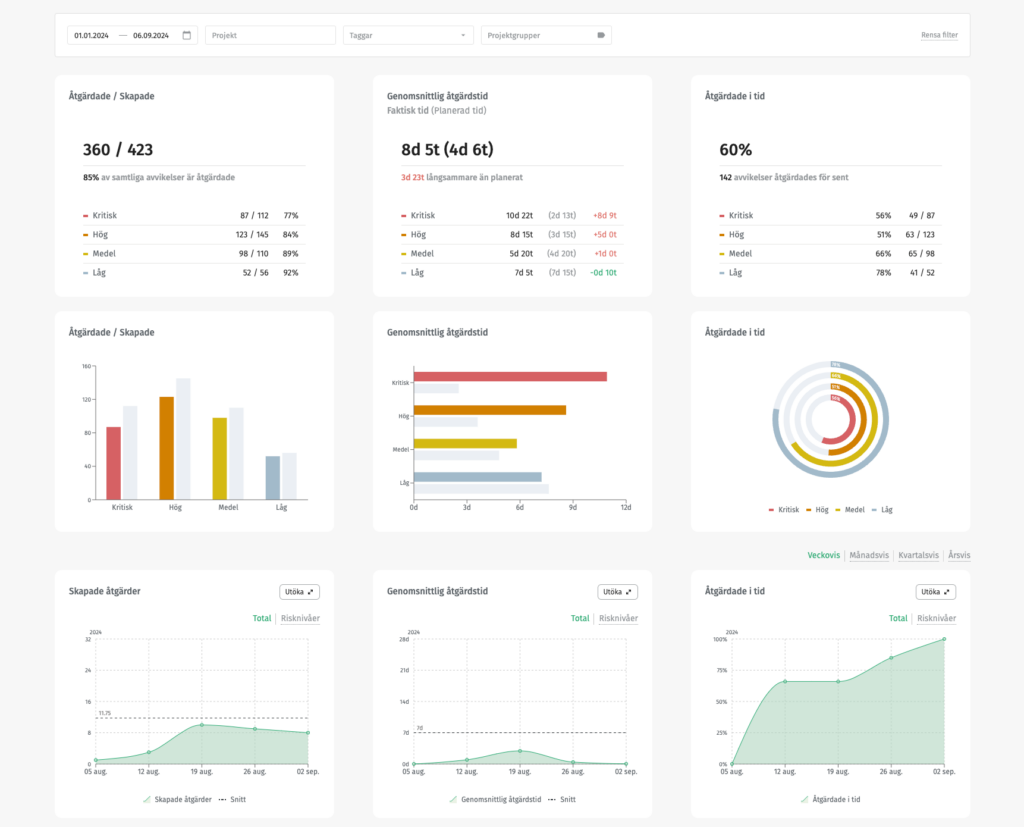The image size is (1024, 827).
Task: Click the tag icon in Projektgrupper field
Action: point(600,35)
